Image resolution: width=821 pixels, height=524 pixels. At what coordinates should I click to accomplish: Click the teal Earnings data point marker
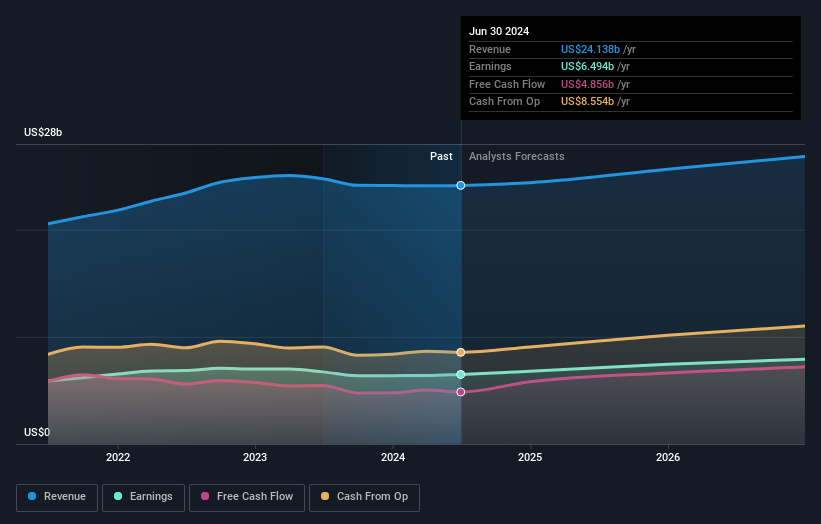[x=461, y=374]
